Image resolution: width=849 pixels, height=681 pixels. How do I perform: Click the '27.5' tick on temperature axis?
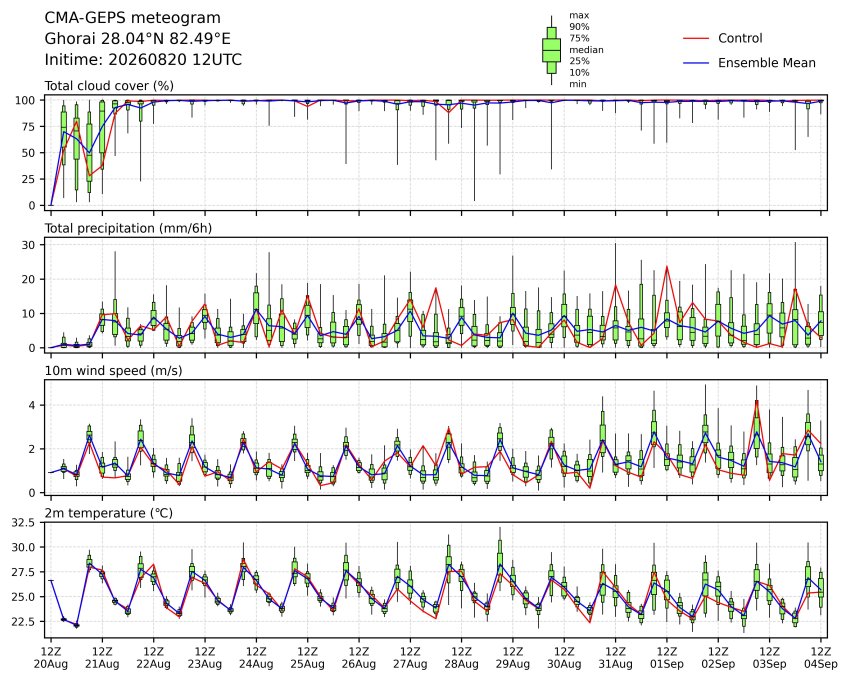click(23, 572)
